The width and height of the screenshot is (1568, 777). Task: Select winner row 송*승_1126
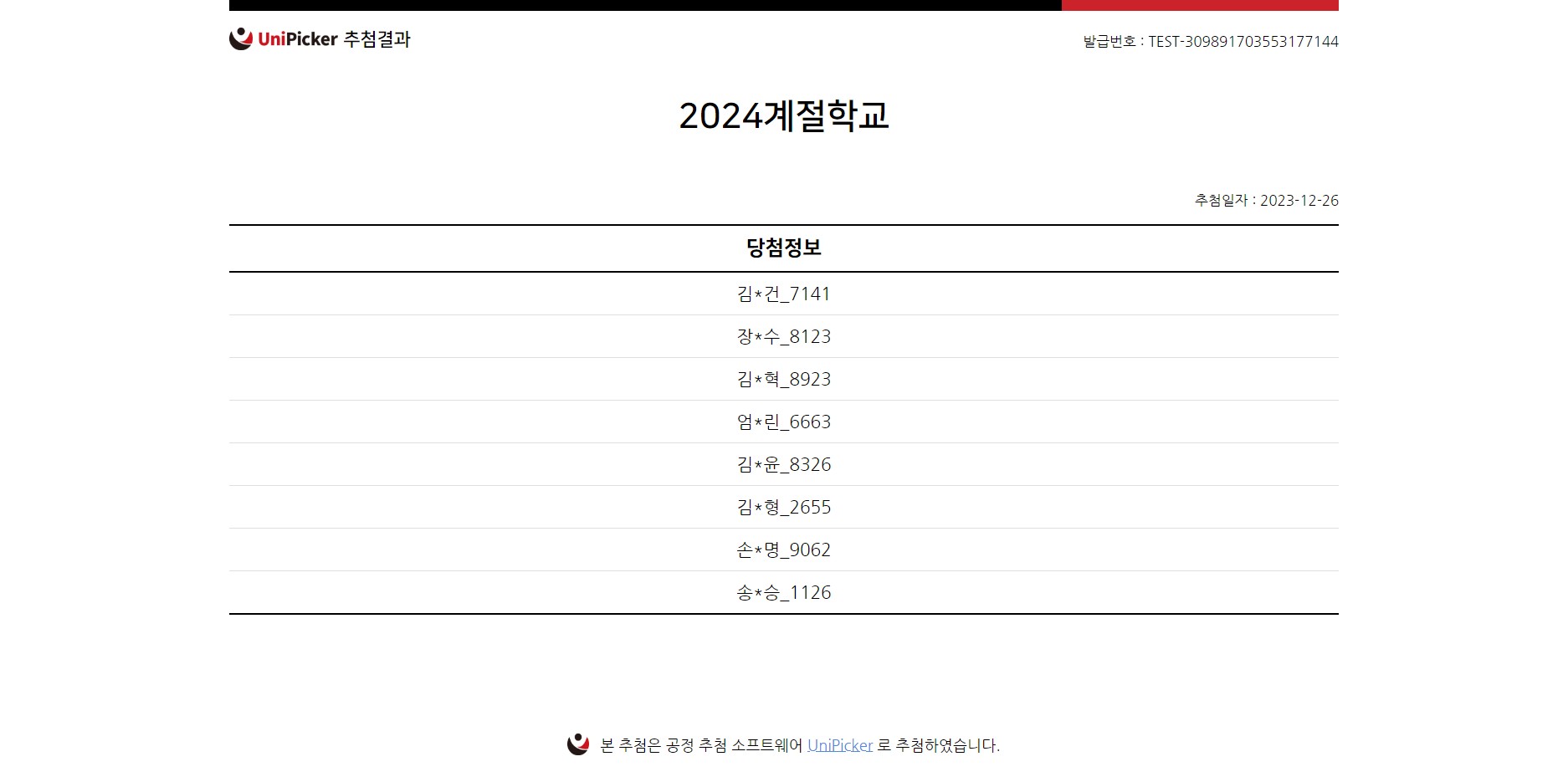[783, 593]
